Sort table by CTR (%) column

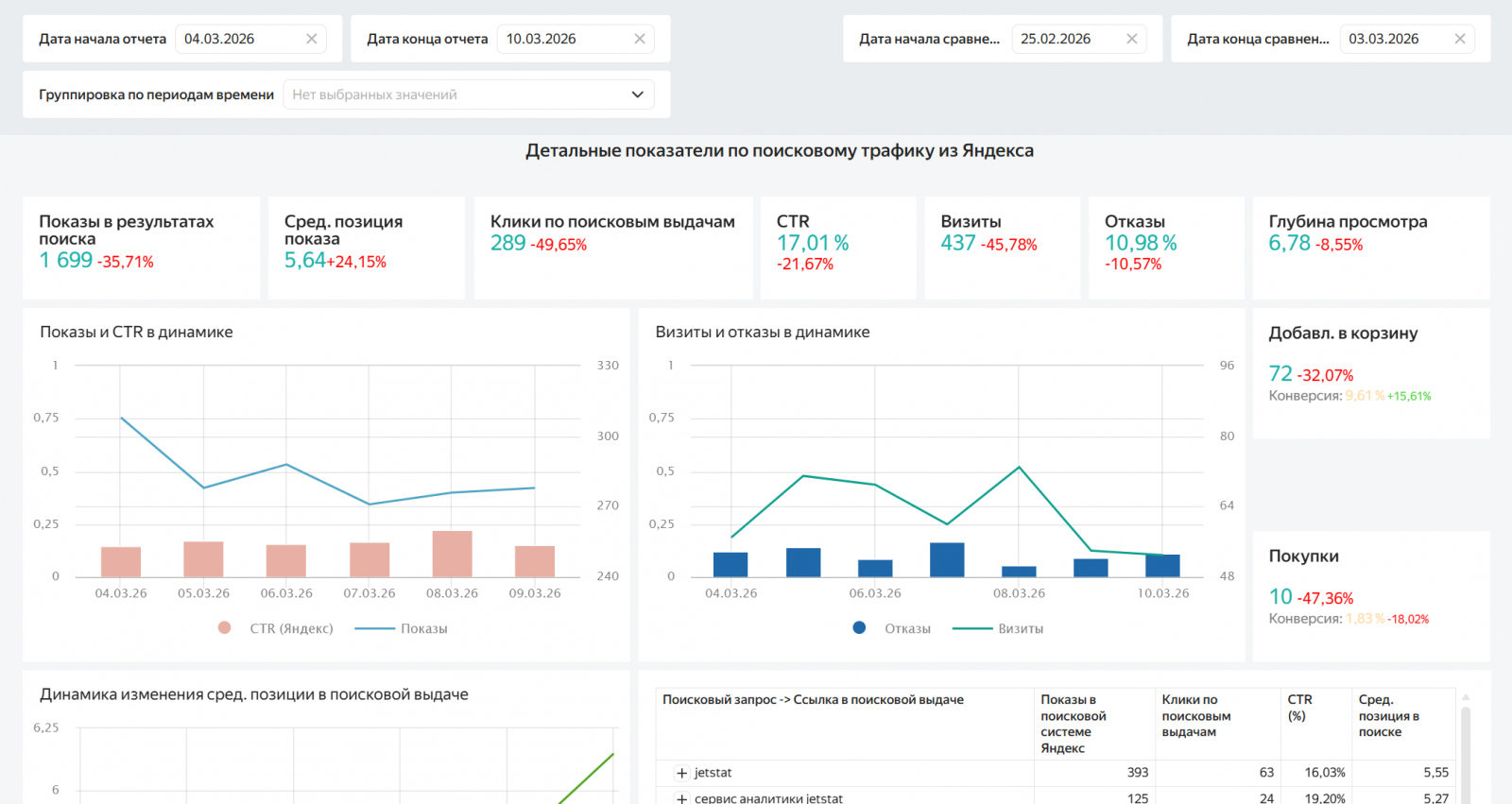tap(1299, 708)
